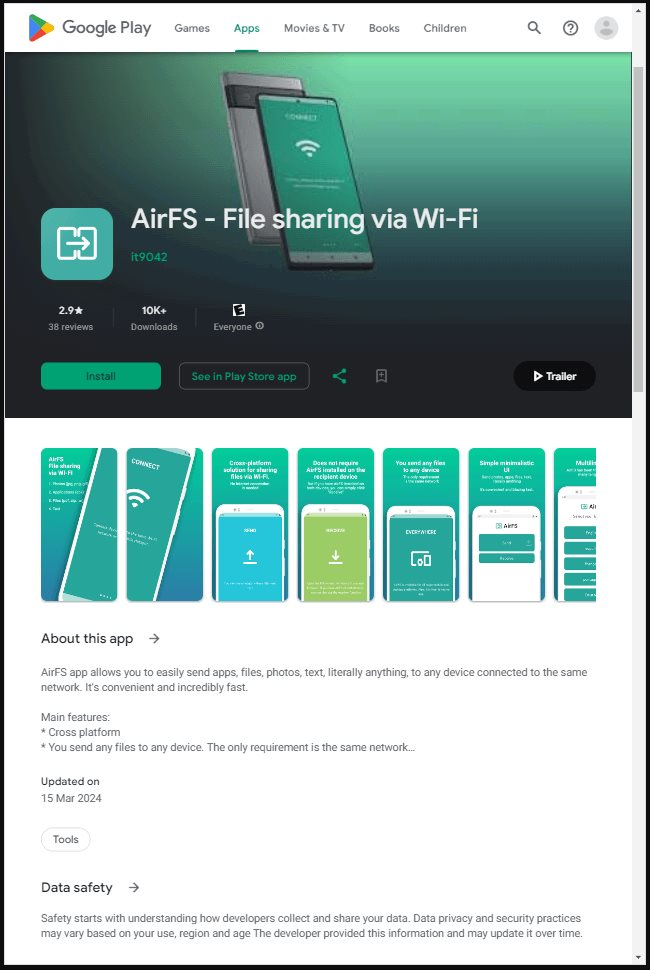Open the Books tab
The width and height of the screenshot is (650, 970).
coord(384,28)
